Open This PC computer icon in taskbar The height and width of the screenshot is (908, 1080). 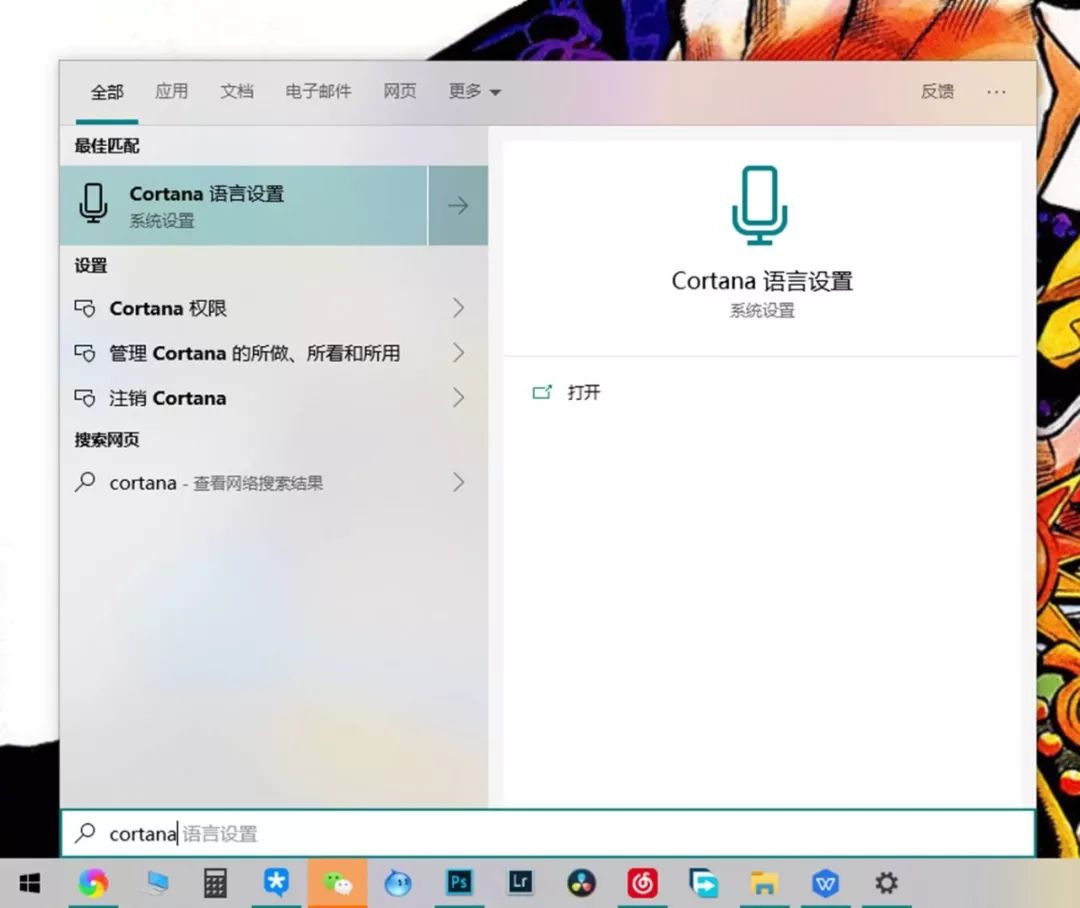point(156,883)
